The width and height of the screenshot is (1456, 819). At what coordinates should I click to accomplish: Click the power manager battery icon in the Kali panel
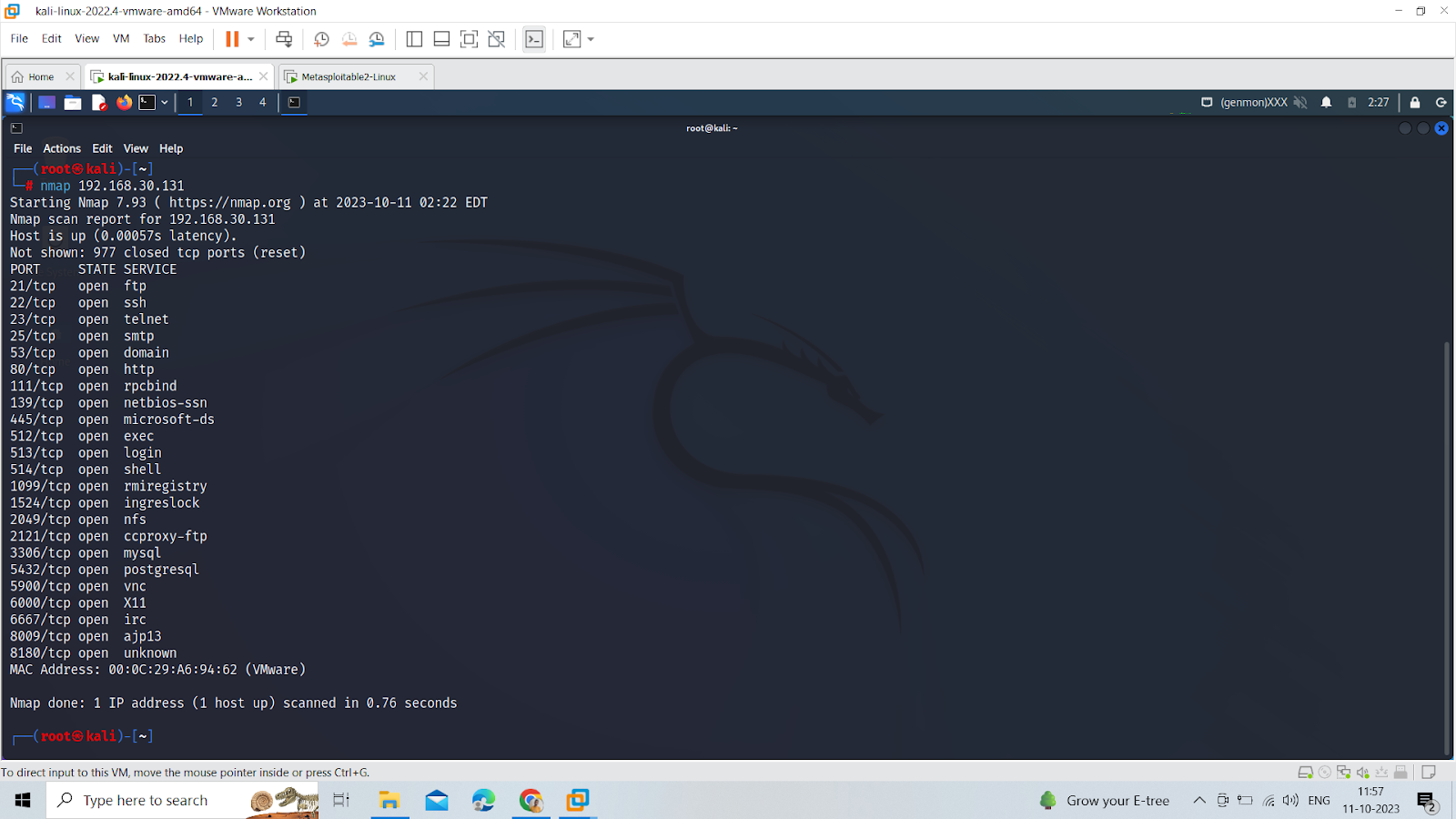[x=1352, y=103]
